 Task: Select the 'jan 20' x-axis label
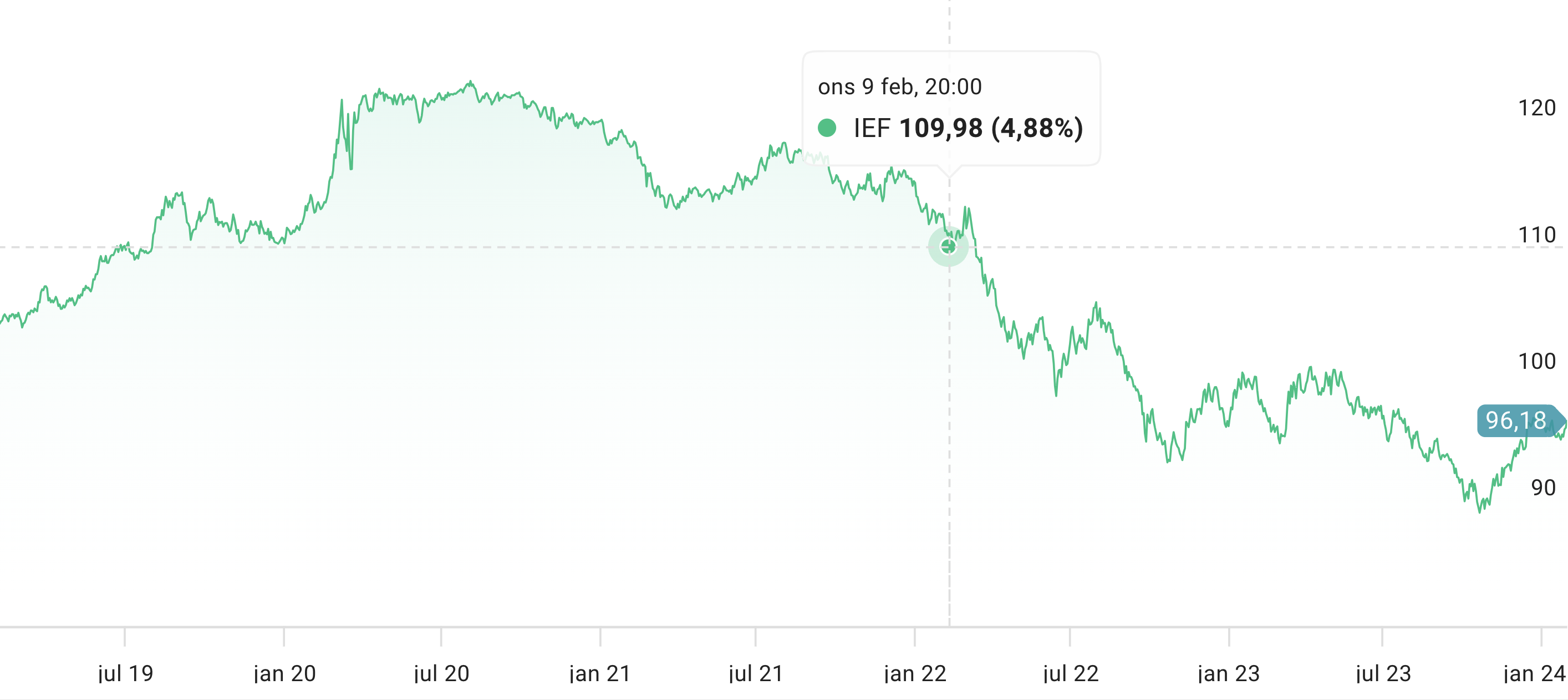pyautogui.click(x=284, y=673)
